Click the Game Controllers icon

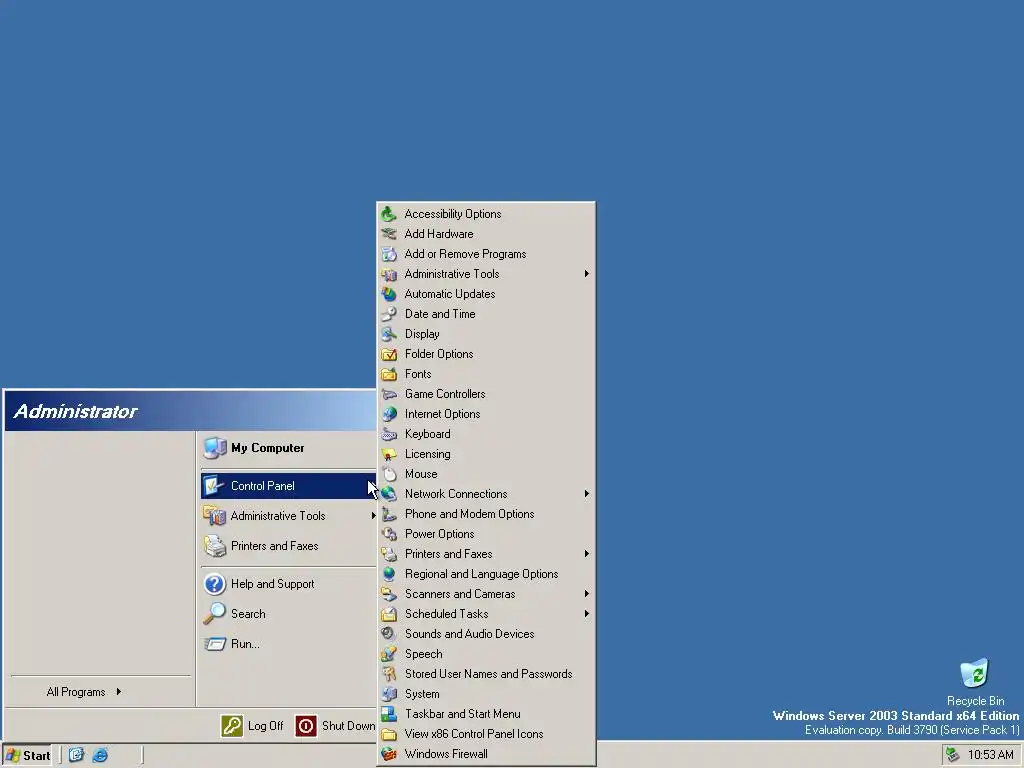pos(389,394)
